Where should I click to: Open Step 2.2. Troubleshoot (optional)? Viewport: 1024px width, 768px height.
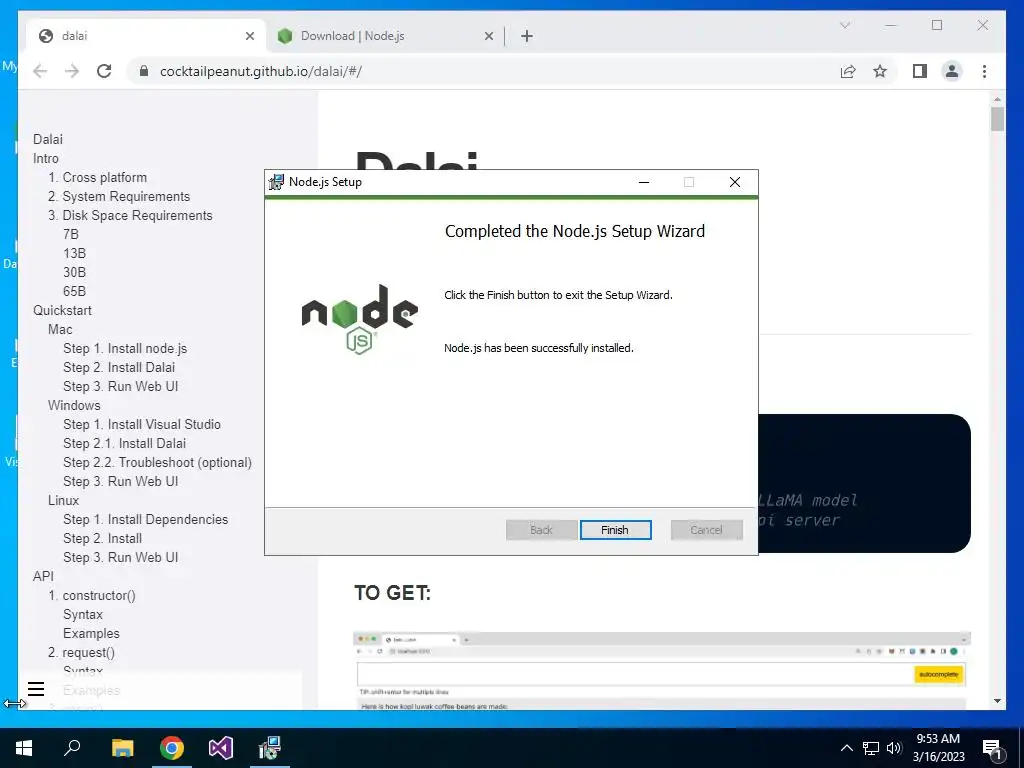click(157, 462)
